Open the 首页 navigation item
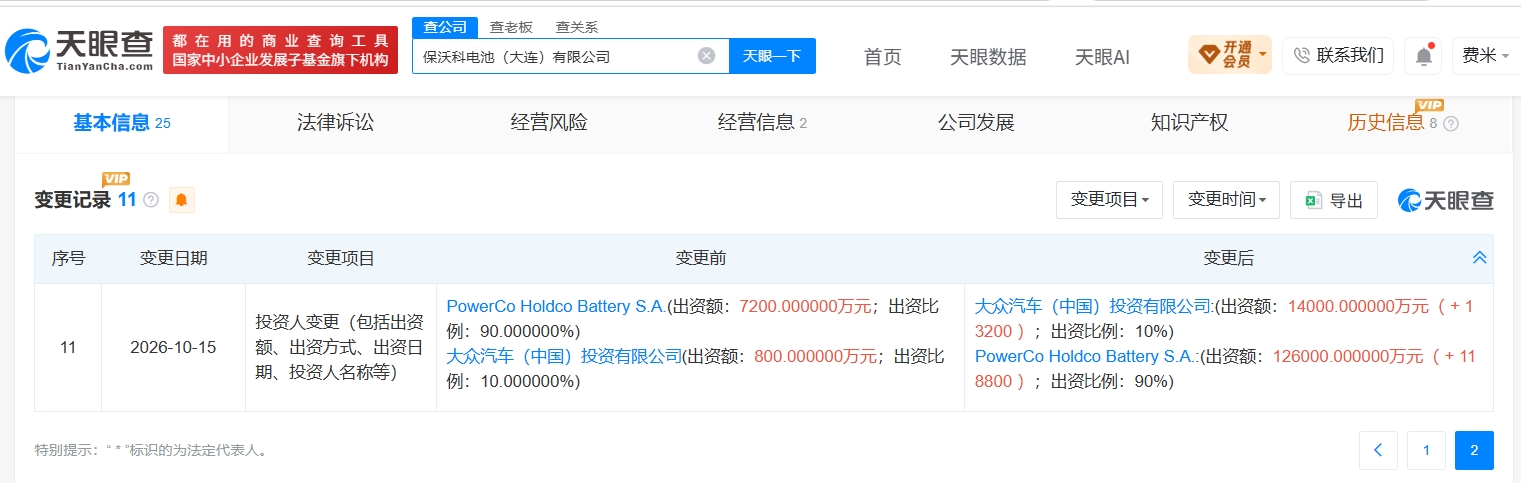This screenshot has width=1521, height=483. (882, 57)
